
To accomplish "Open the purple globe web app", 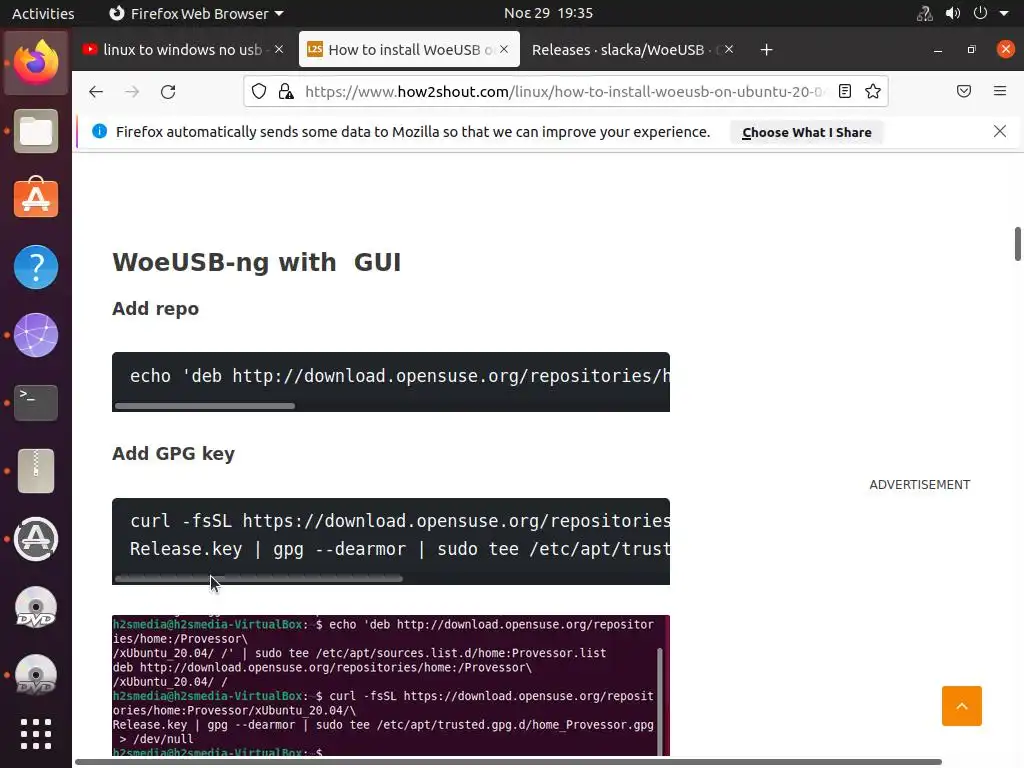I will [36, 335].
